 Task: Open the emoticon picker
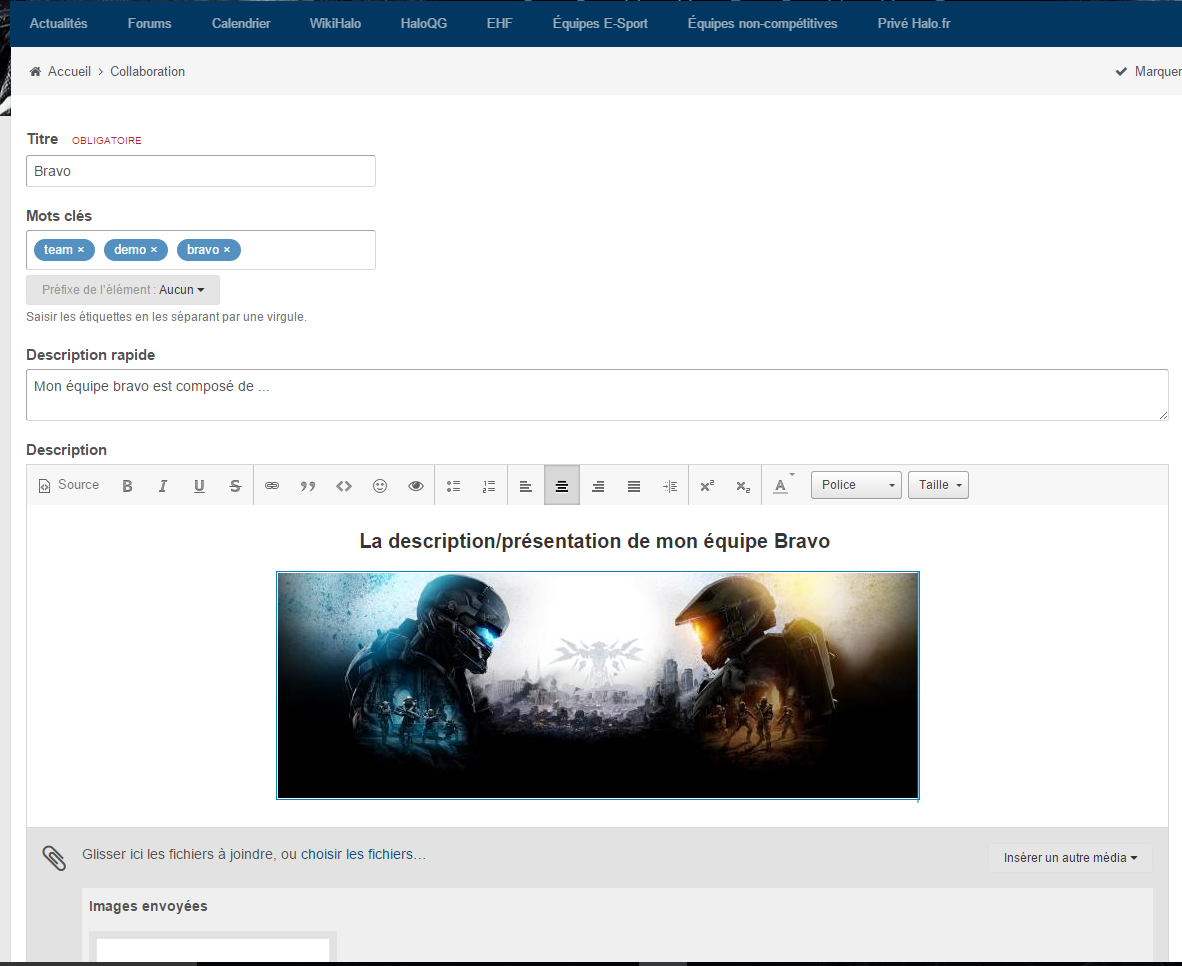point(380,486)
